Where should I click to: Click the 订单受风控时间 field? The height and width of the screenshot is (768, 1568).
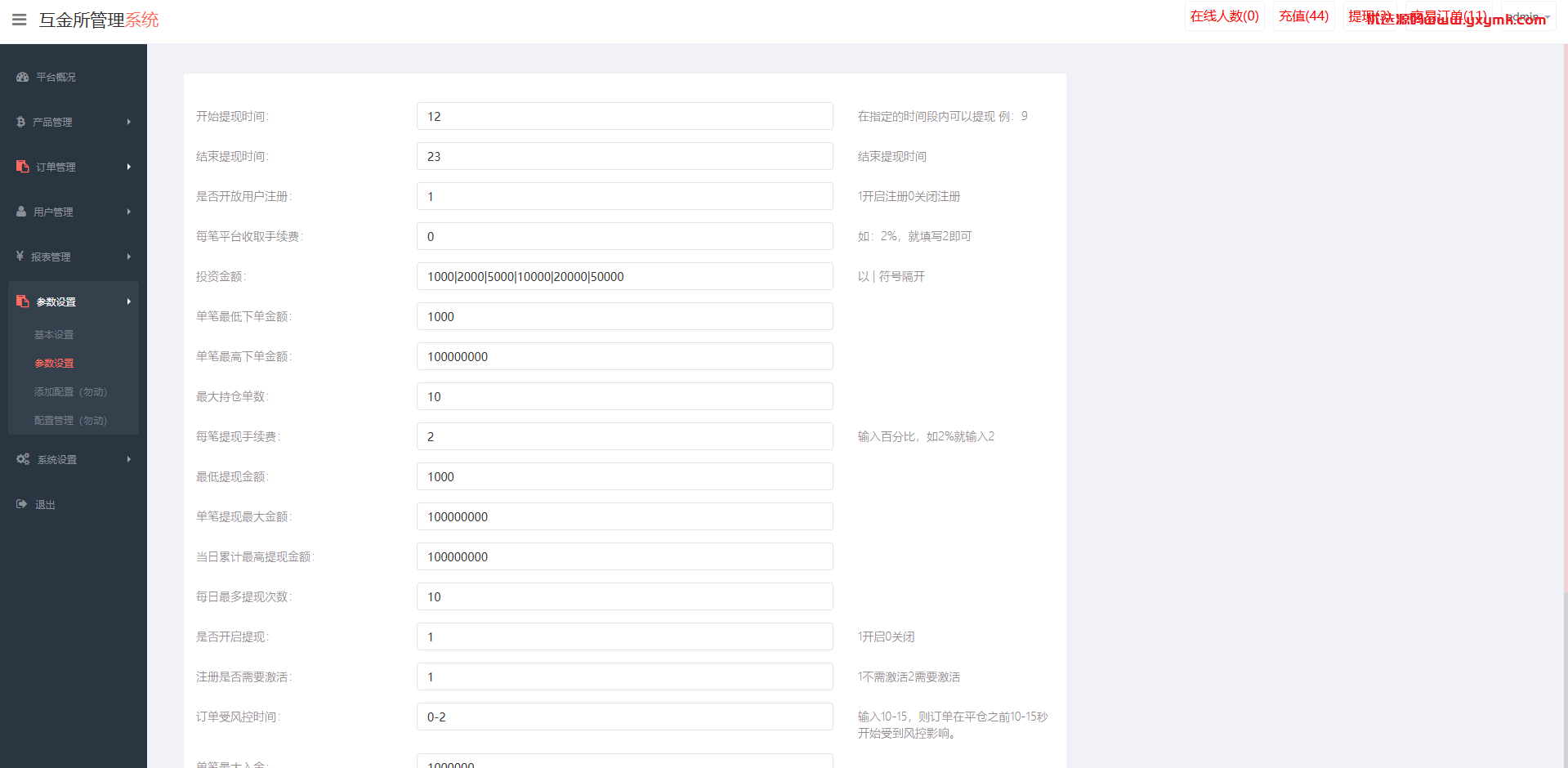625,717
